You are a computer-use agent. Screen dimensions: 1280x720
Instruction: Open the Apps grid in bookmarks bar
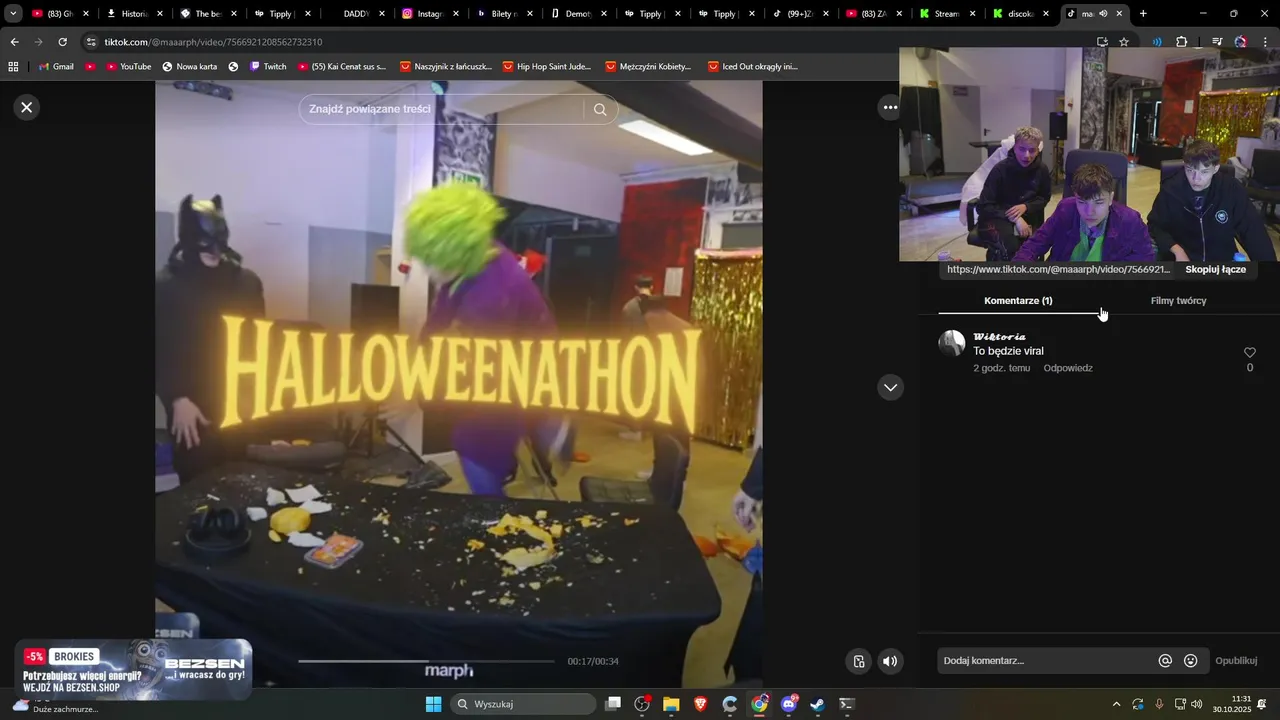[x=13, y=67]
